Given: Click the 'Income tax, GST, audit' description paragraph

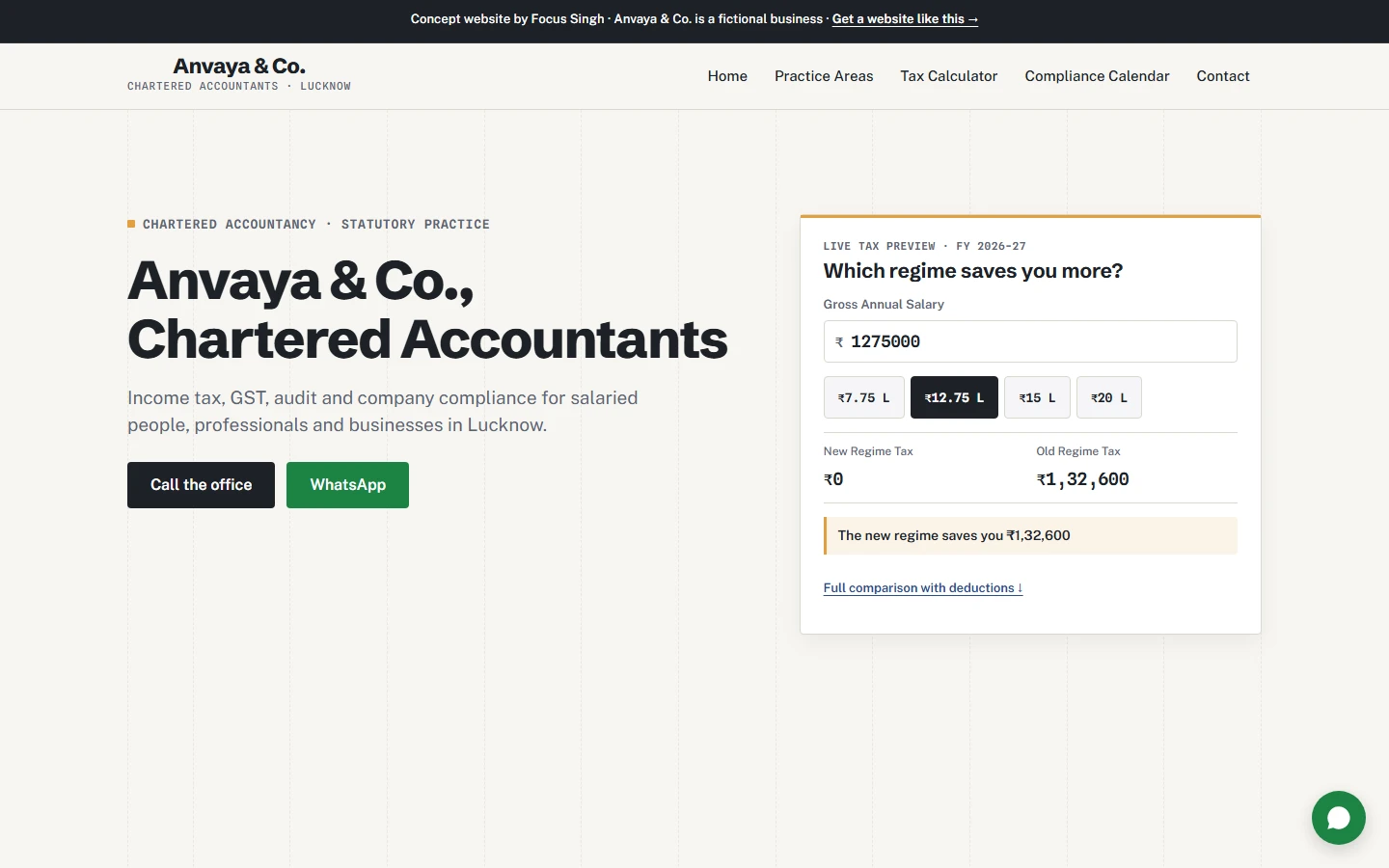Looking at the screenshot, I should tap(383, 411).
